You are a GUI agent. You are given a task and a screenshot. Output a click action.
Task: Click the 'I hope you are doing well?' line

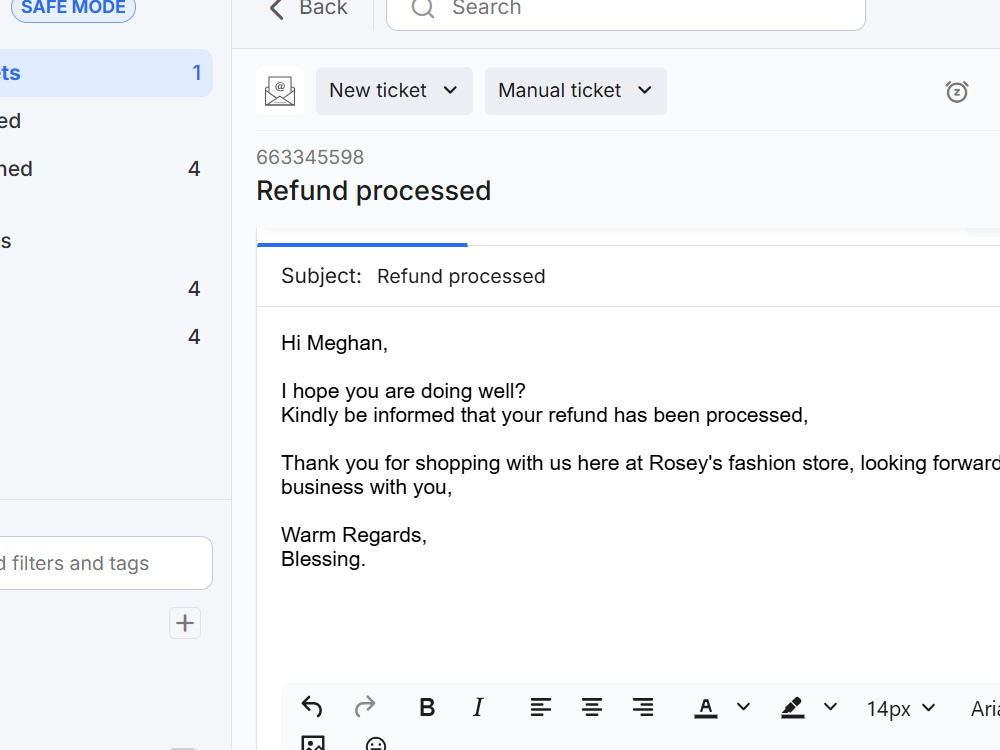pos(403,391)
